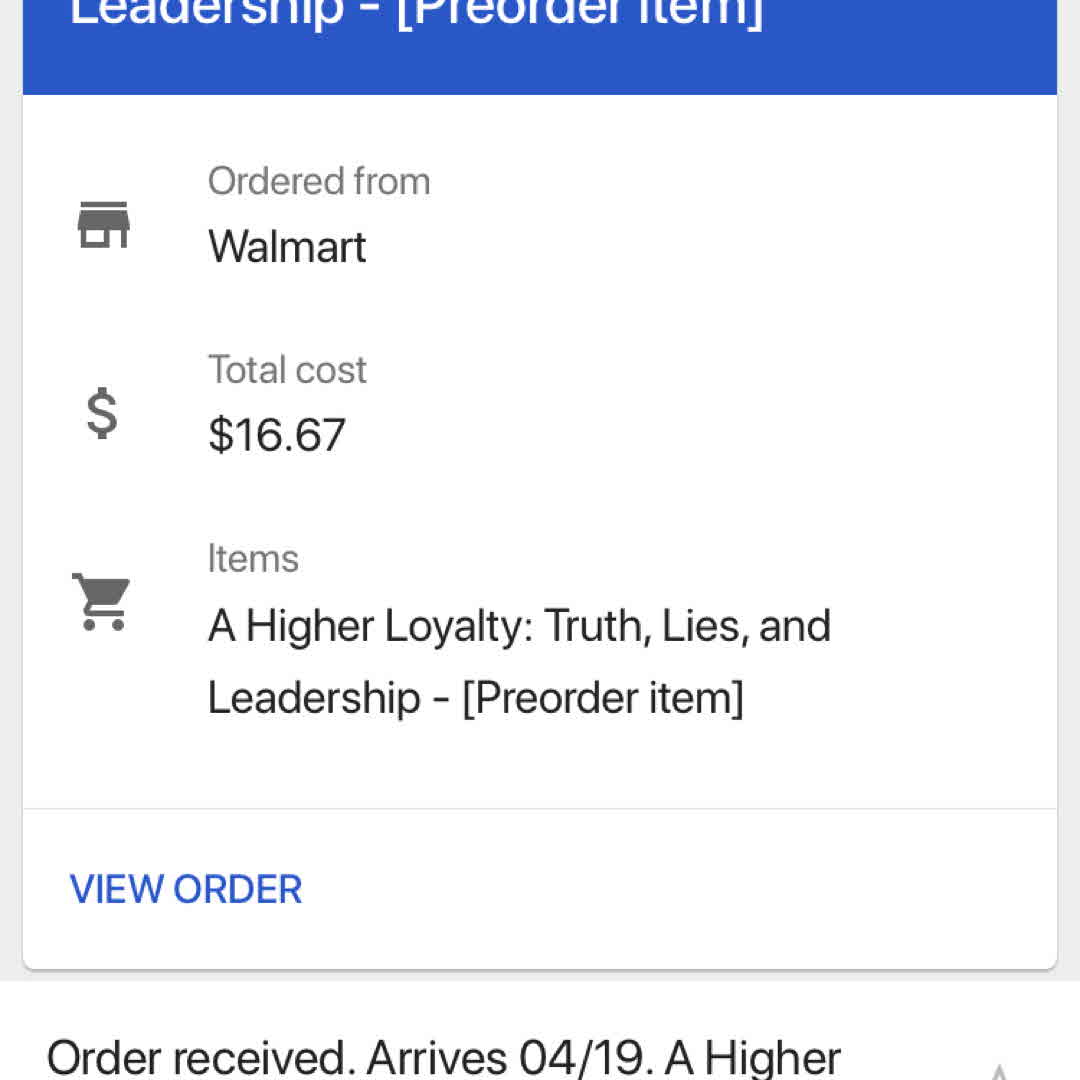Click the "Items" label

pyautogui.click(x=253, y=558)
